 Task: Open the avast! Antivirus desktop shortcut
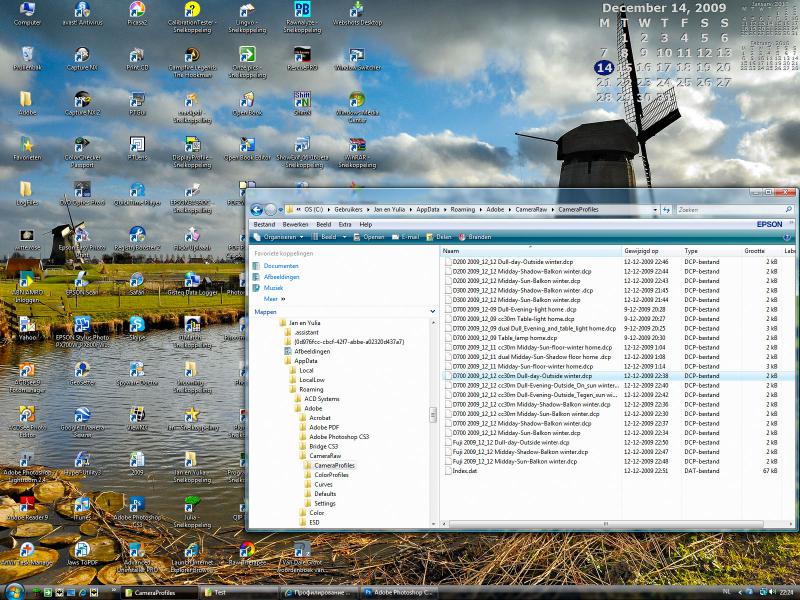(x=82, y=14)
